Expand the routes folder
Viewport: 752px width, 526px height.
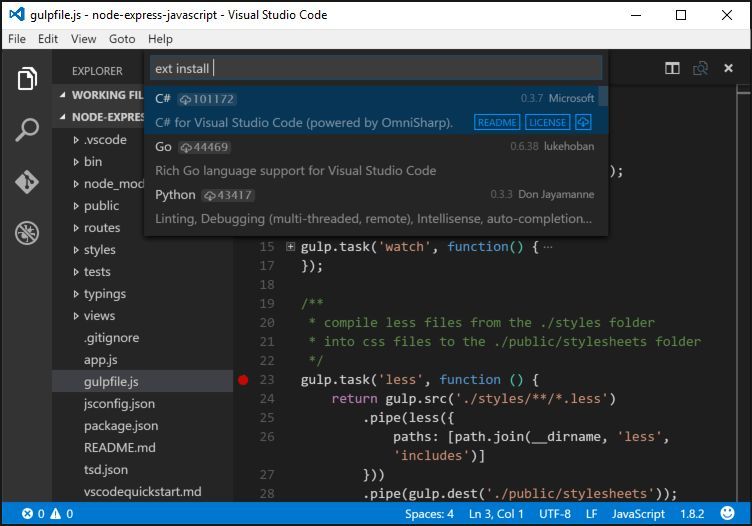[x=76, y=228]
